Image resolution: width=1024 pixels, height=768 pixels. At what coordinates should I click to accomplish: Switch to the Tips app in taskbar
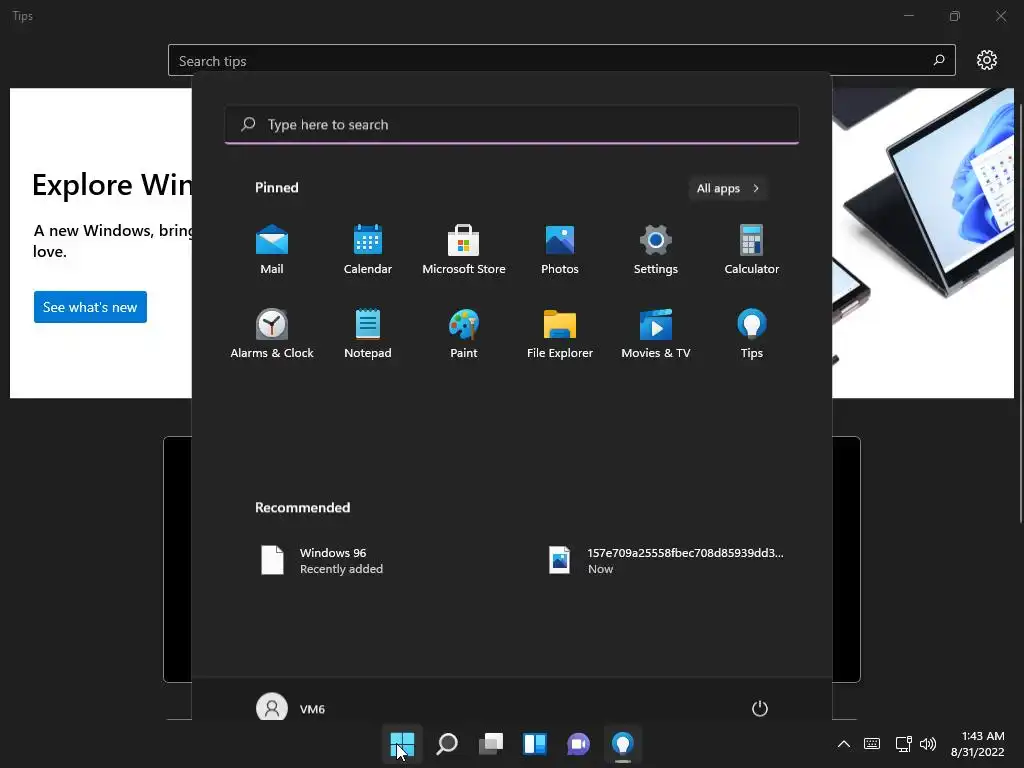(622, 744)
